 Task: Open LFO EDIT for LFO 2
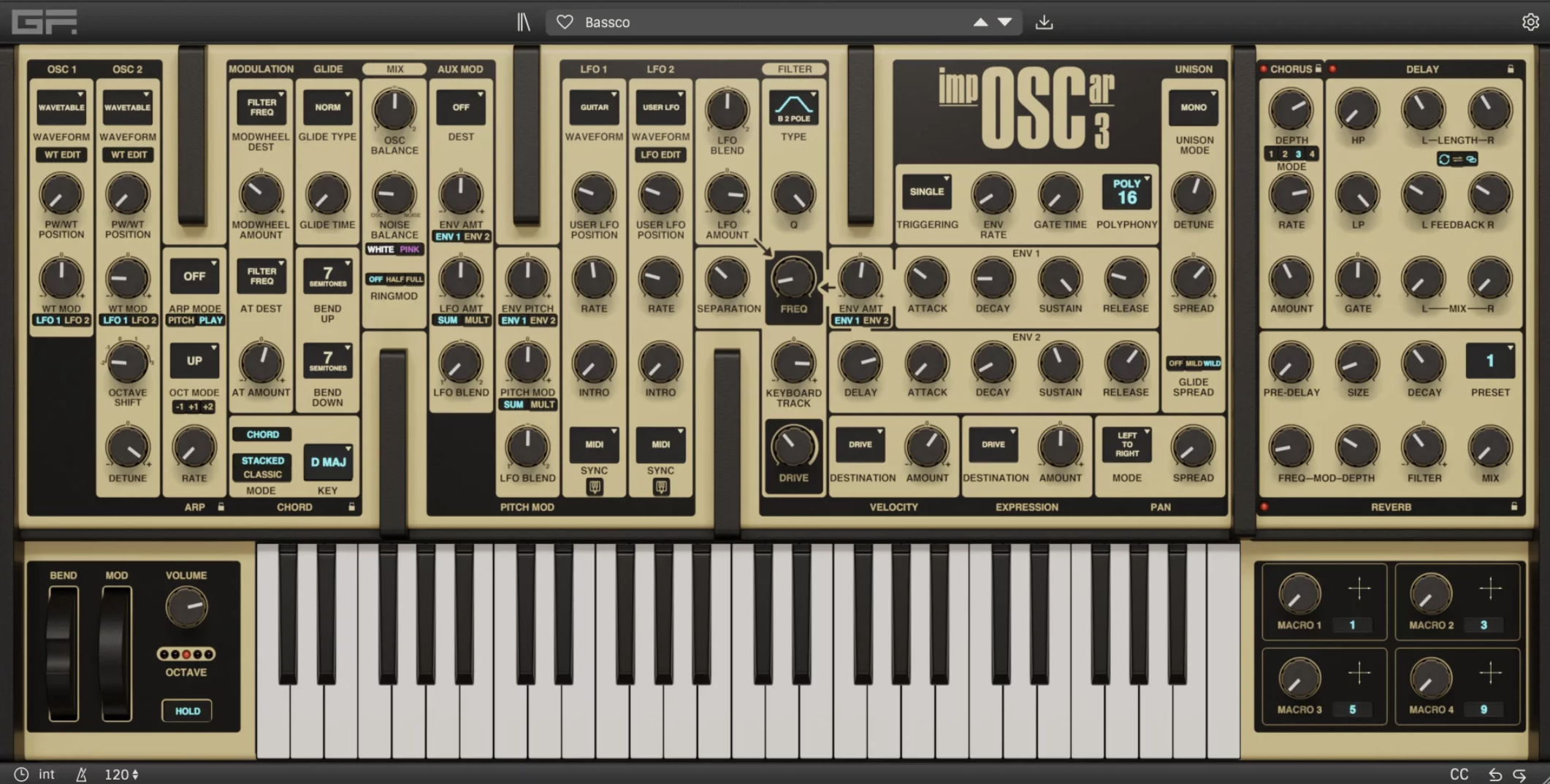point(660,155)
